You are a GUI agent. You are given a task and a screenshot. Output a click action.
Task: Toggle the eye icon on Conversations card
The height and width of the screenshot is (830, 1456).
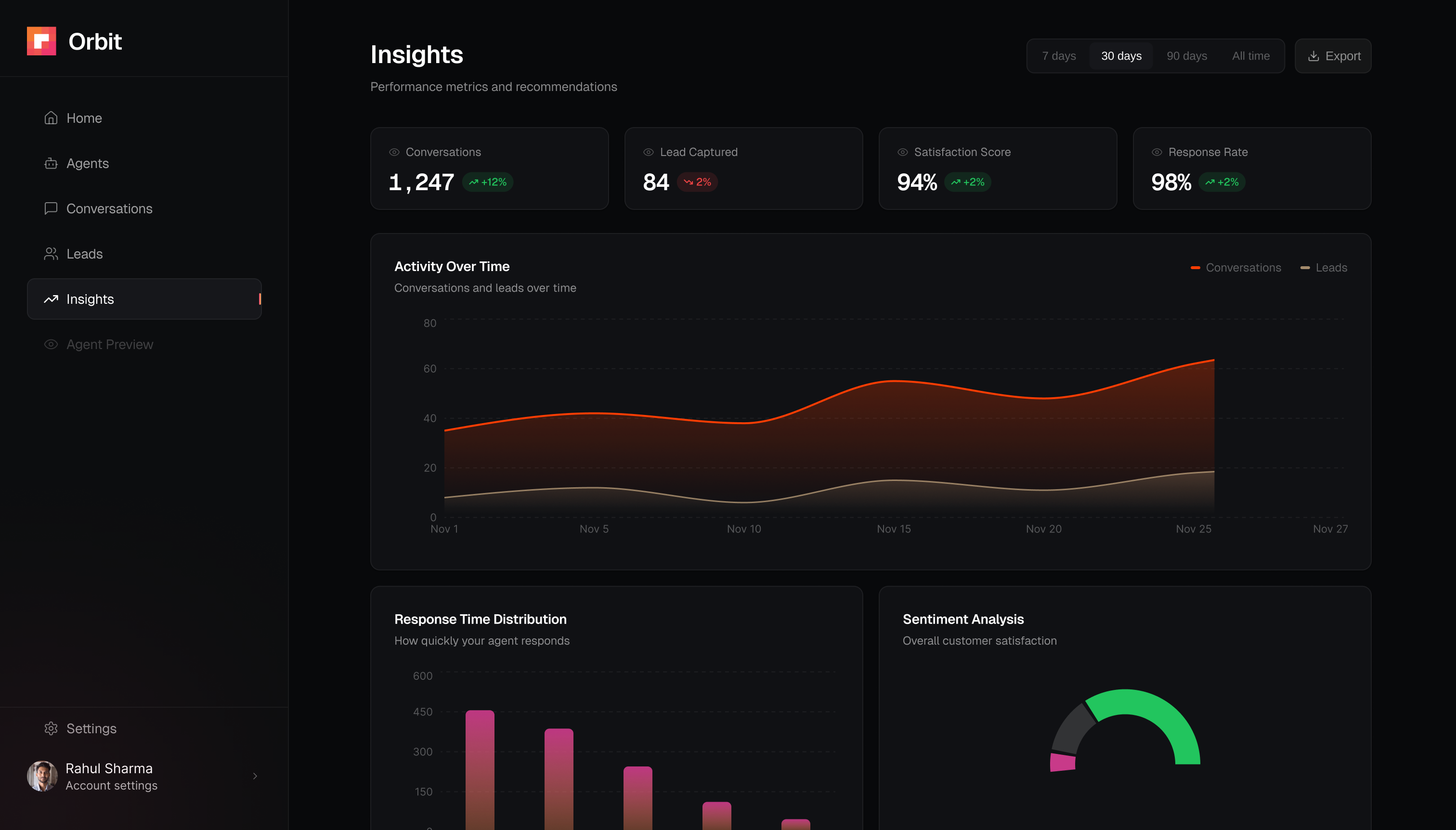click(x=394, y=152)
